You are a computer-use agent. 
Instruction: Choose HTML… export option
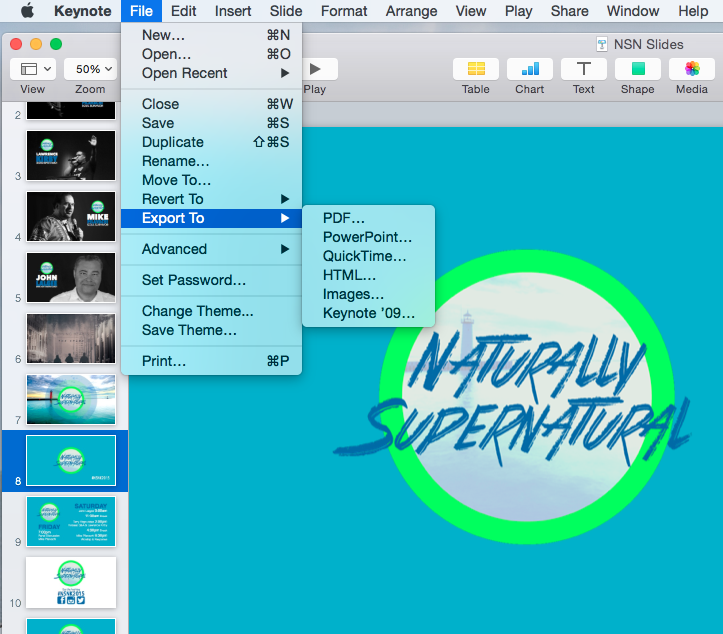[x=368, y=275]
